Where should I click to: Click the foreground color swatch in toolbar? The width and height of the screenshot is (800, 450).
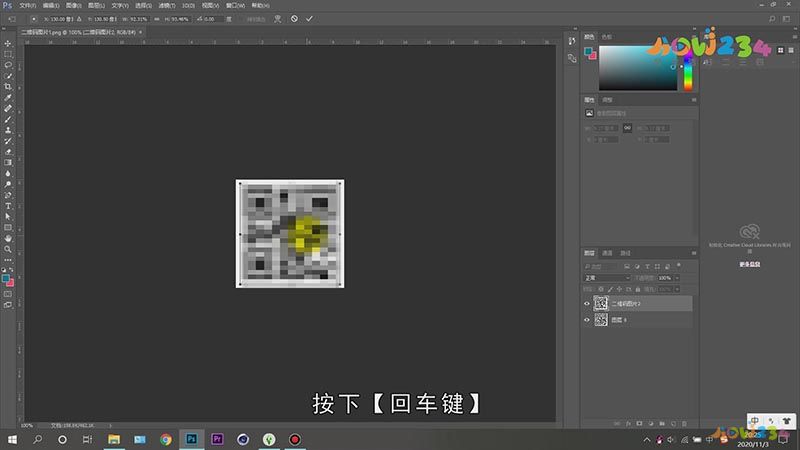6,279
